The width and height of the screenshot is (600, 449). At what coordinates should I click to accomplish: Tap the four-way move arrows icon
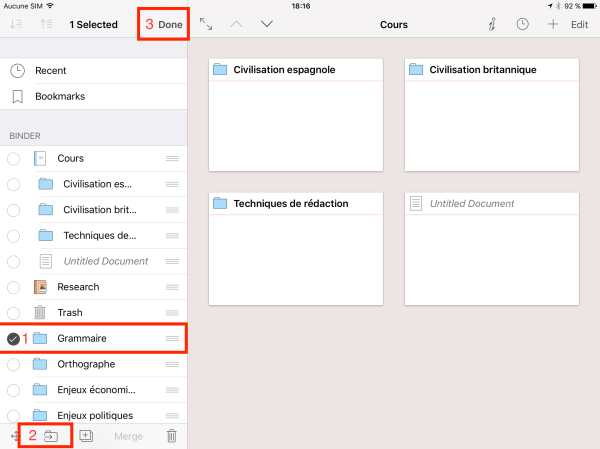click(x=15, y=436)
